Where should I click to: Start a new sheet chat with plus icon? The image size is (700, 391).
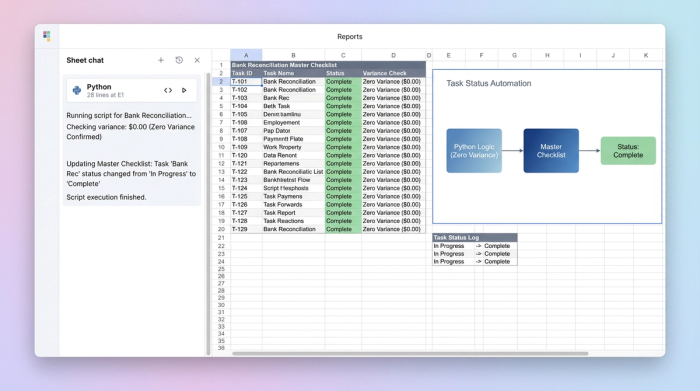(x=161, y=60)
